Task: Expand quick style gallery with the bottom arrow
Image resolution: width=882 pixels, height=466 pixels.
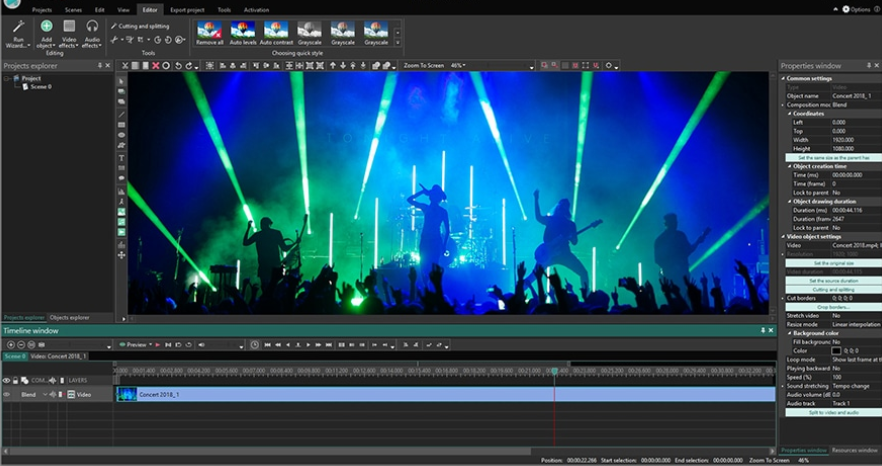Action: [398, 43]
